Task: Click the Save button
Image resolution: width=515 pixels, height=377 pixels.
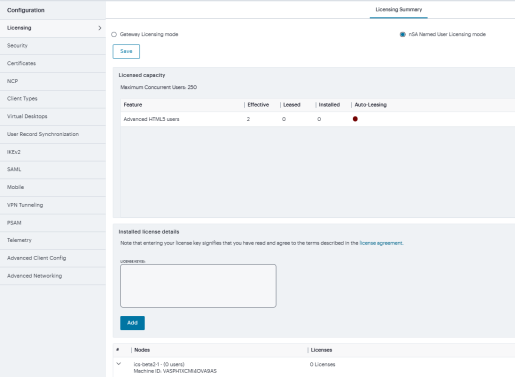Action: pos(126,51)
